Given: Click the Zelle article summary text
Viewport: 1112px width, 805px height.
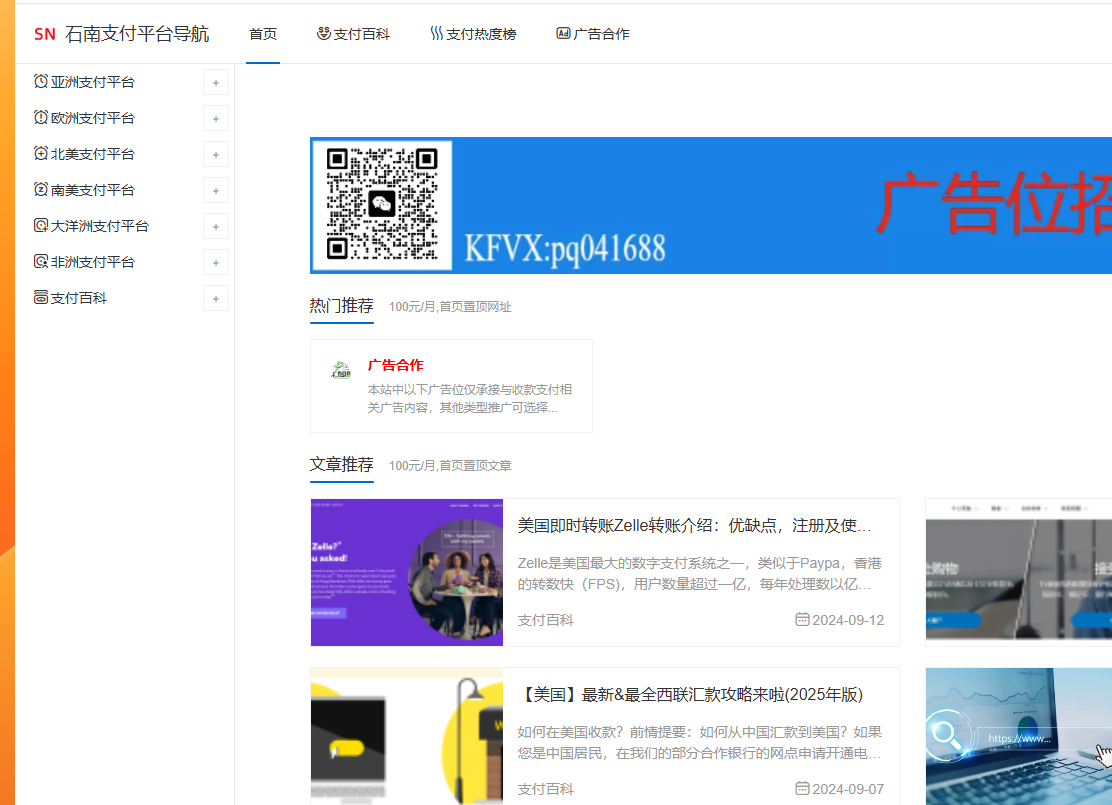Looking at the screenshot, I should point(699,574).
